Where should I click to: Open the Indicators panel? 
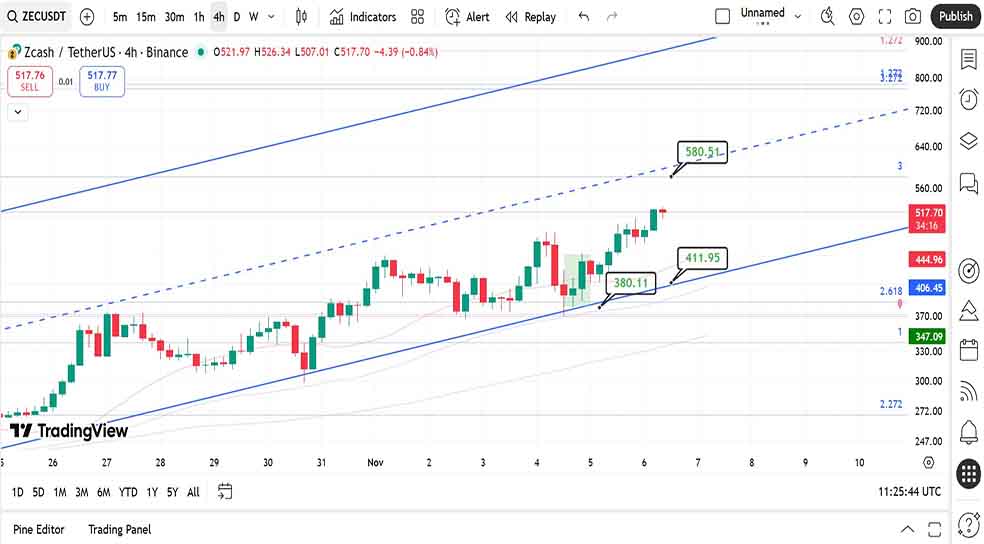[x=362, y=17]
